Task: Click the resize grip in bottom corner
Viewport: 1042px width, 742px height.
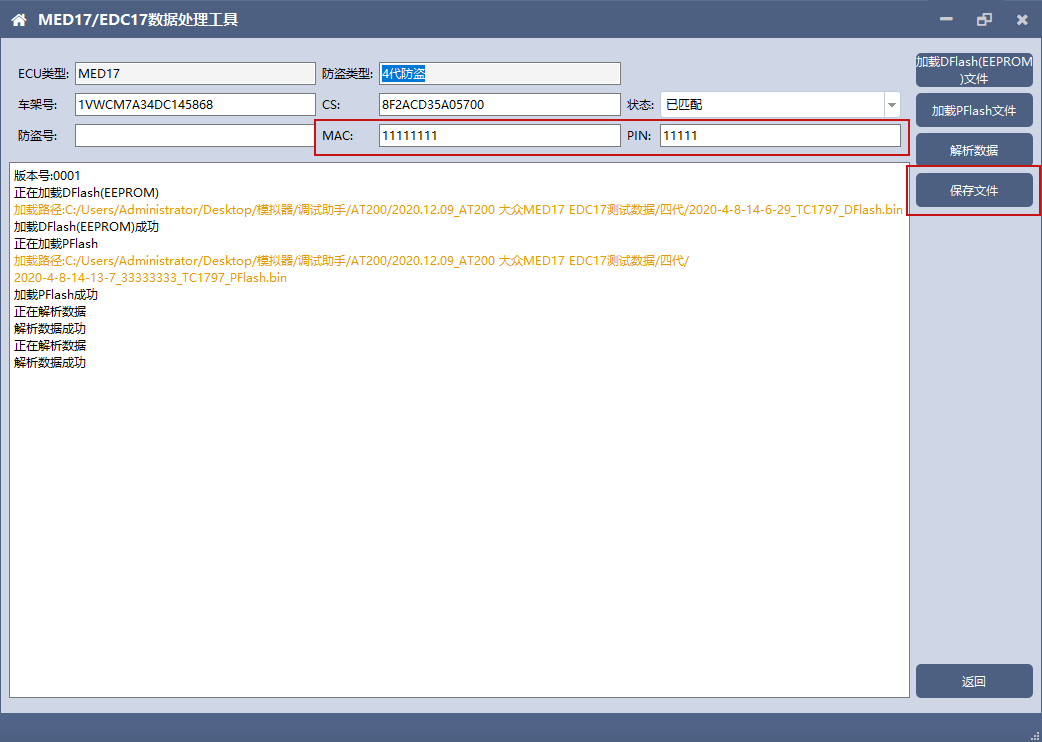Action: tap(1035, 735)
